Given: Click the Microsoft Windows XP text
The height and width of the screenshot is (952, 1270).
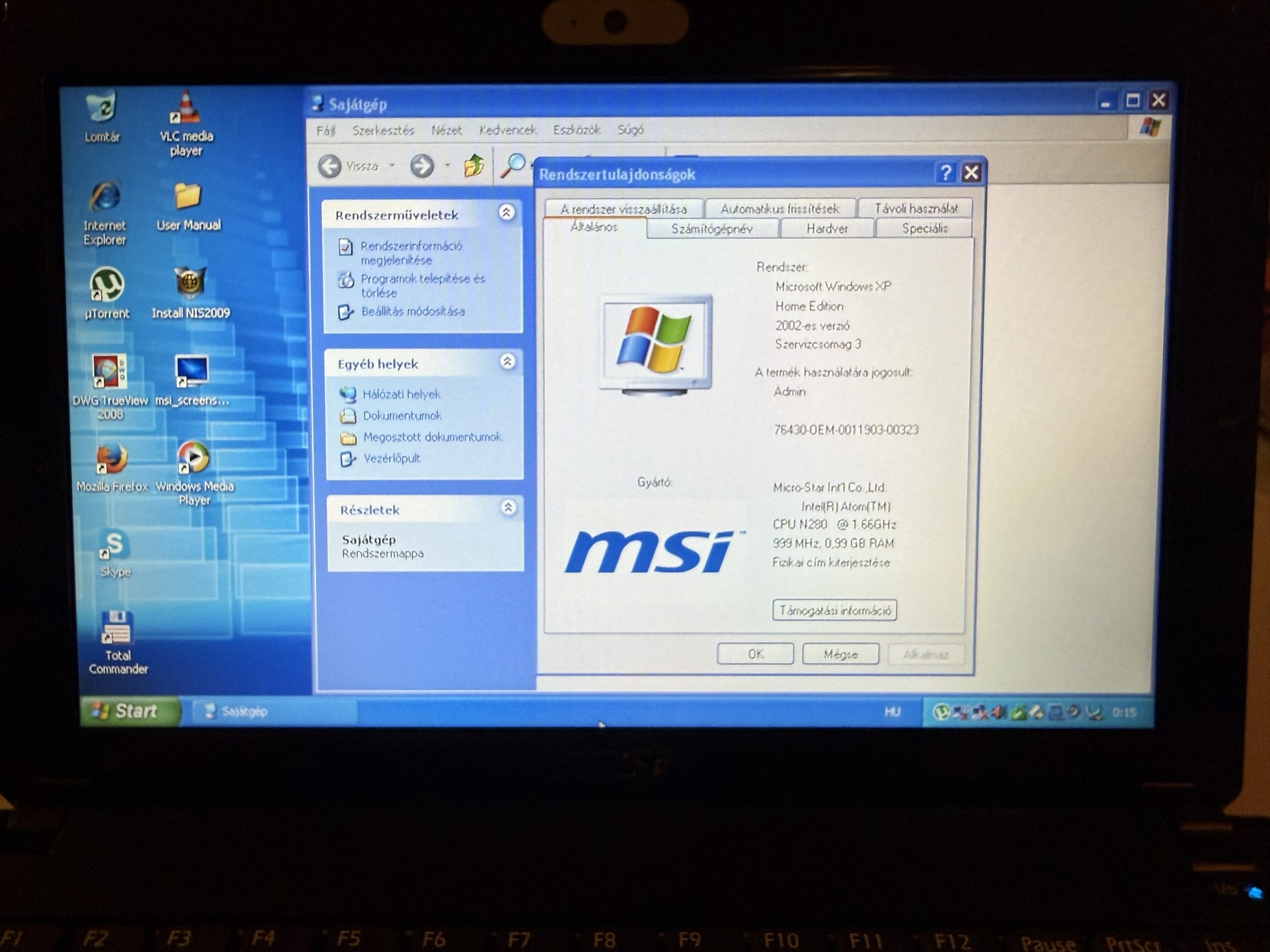Looking at the screenshot, I should click(x=833, y=286).
